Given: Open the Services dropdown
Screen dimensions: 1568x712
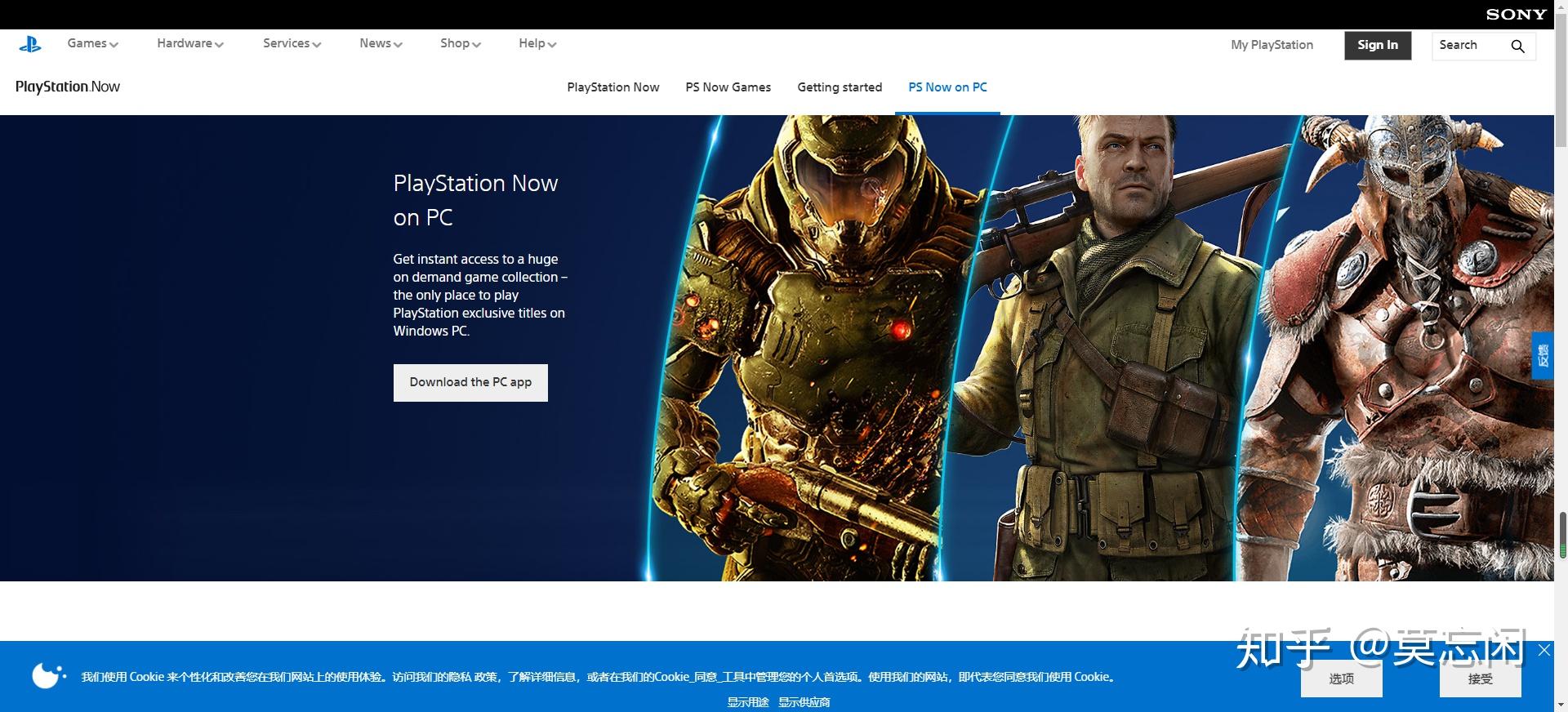Looking at the screenshot, I should 292,43.
